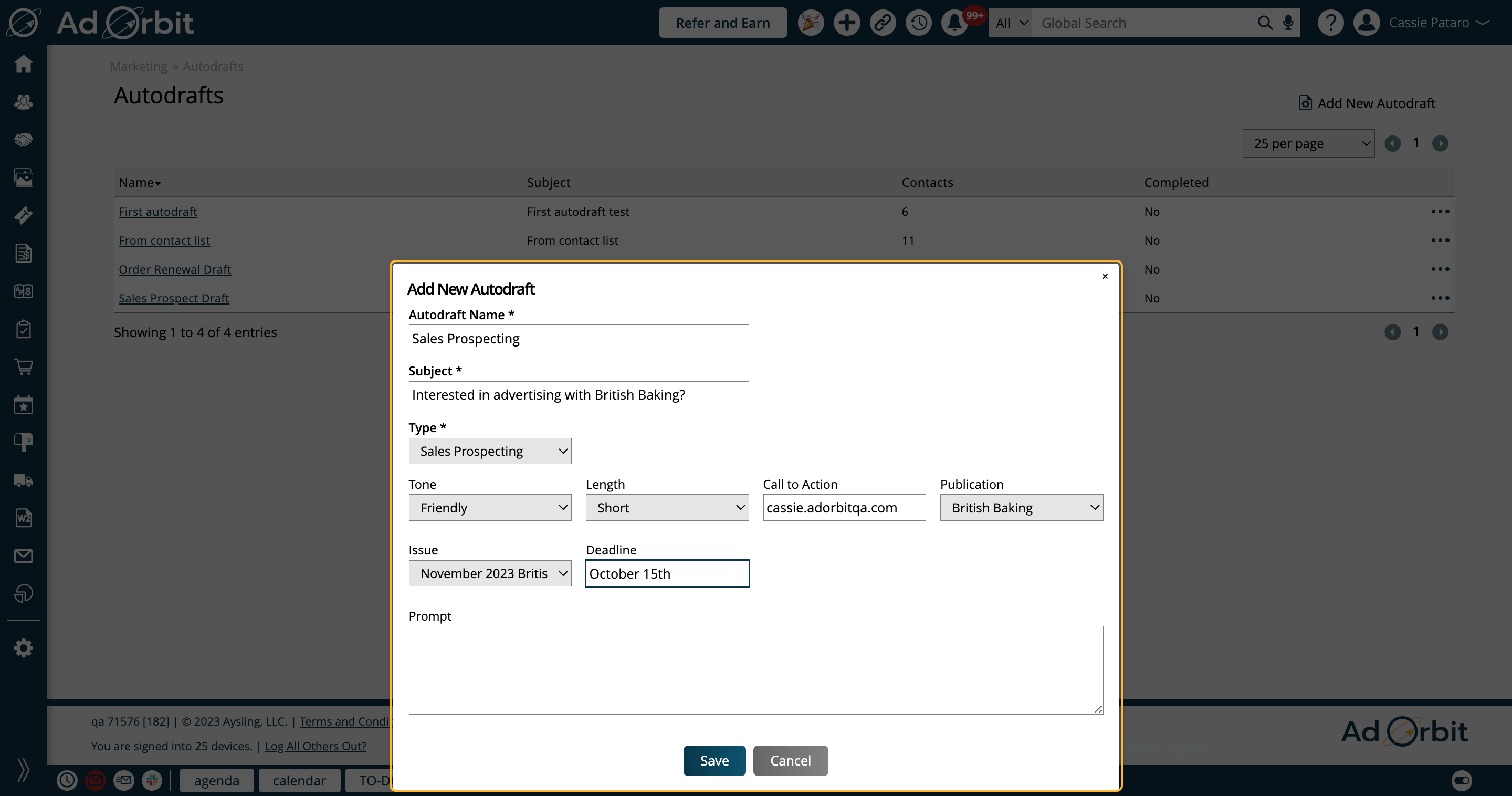Open the help question mark icon

click(1331, 22)
